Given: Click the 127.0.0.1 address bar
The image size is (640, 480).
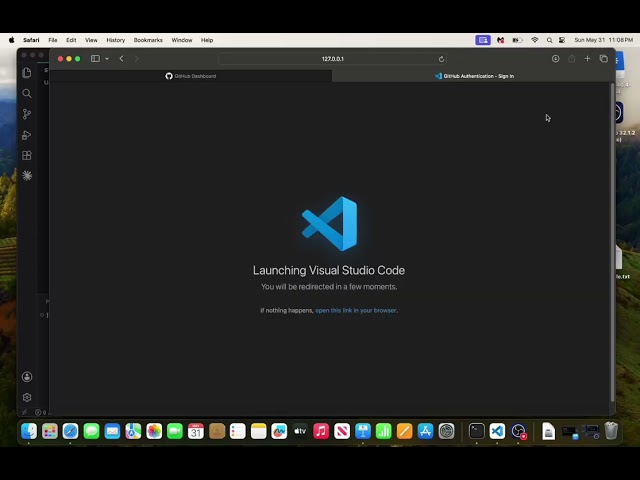Looking at the screenshot, I should 332,59.
